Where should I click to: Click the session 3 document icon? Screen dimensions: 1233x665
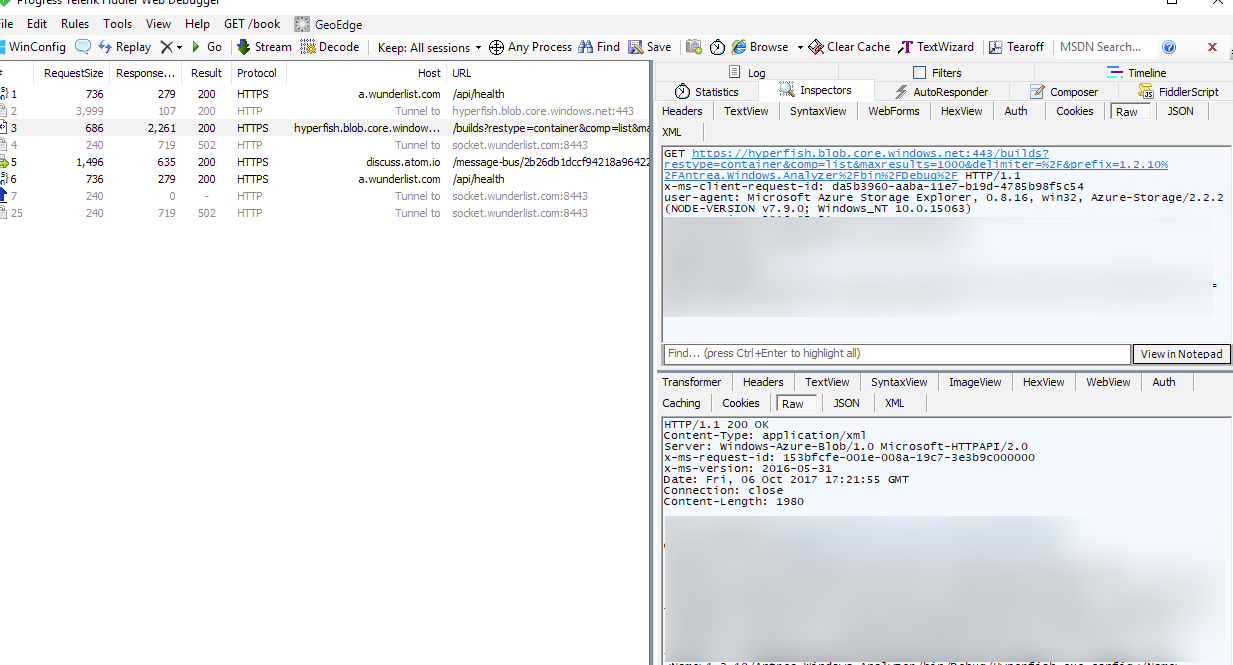[4, 128]
